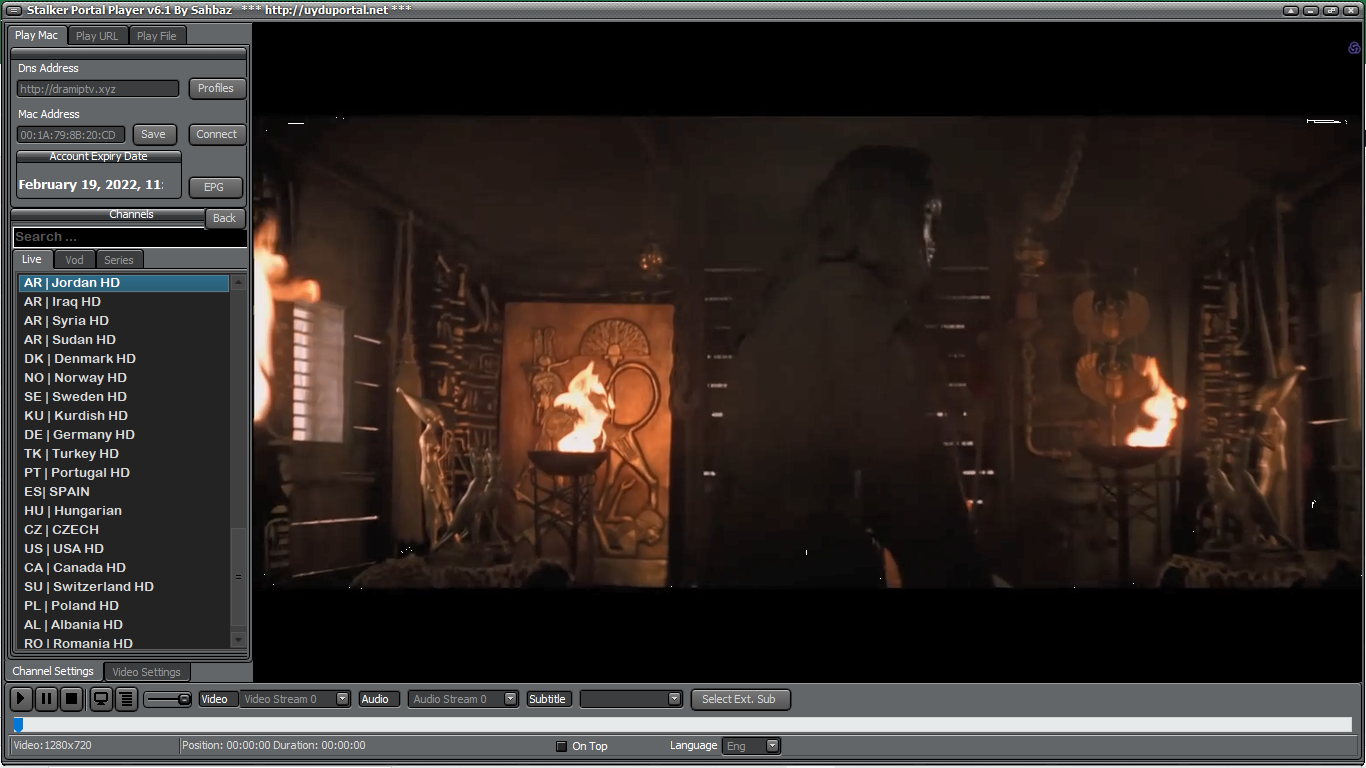Roll up window with triangle button
The height and width of the screenshot is (768, 1366).
[x=1291, y=10]
